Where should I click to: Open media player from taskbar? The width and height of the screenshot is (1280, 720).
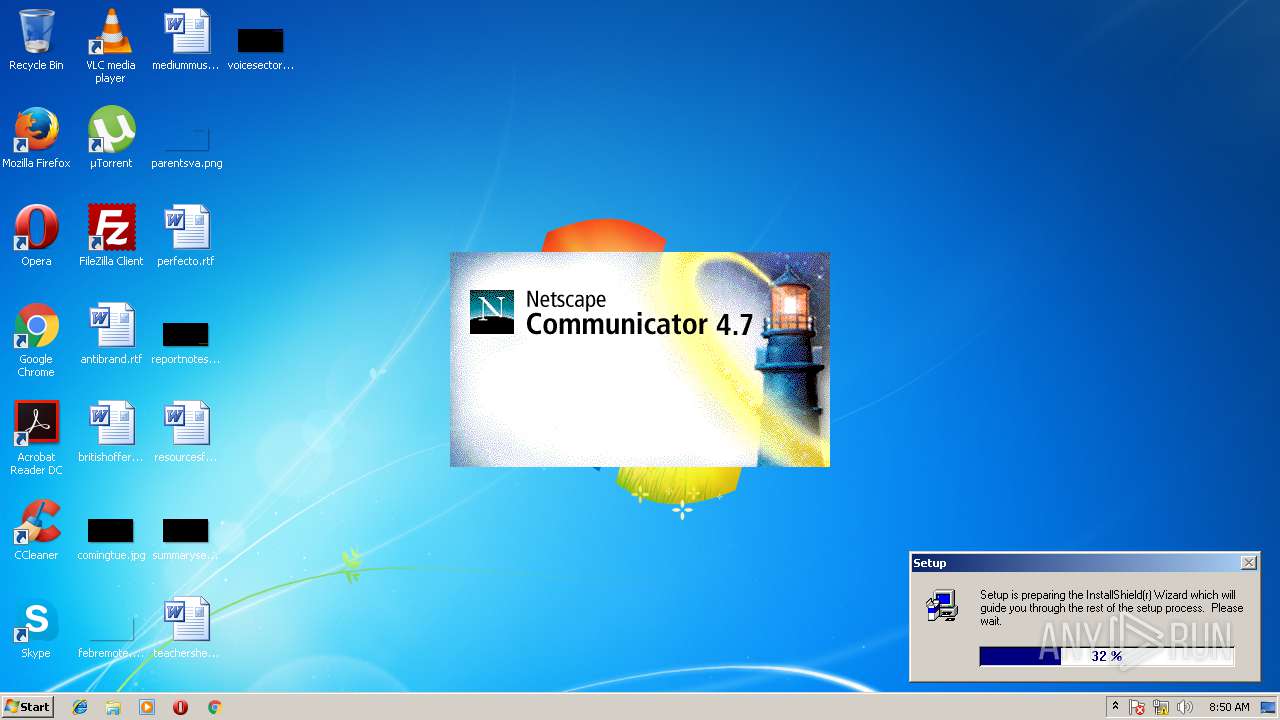pos(147,707)
